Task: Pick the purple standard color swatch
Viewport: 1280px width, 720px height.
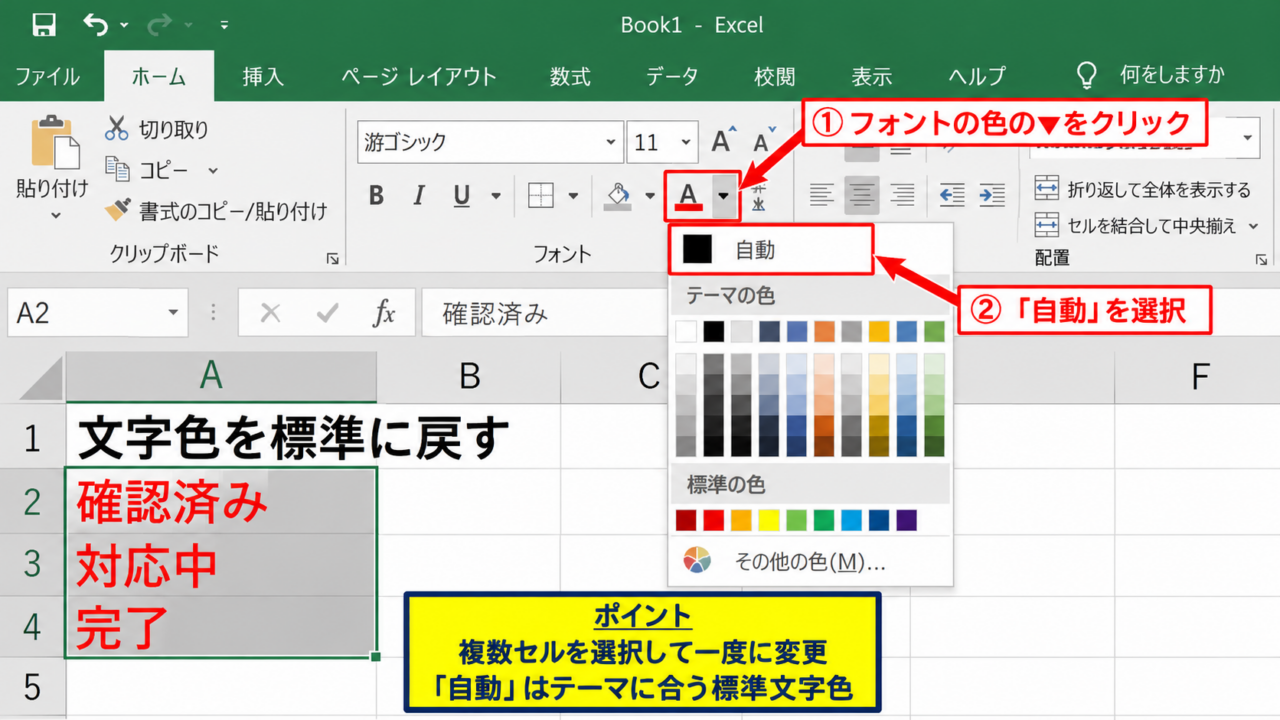Action: 907,520
